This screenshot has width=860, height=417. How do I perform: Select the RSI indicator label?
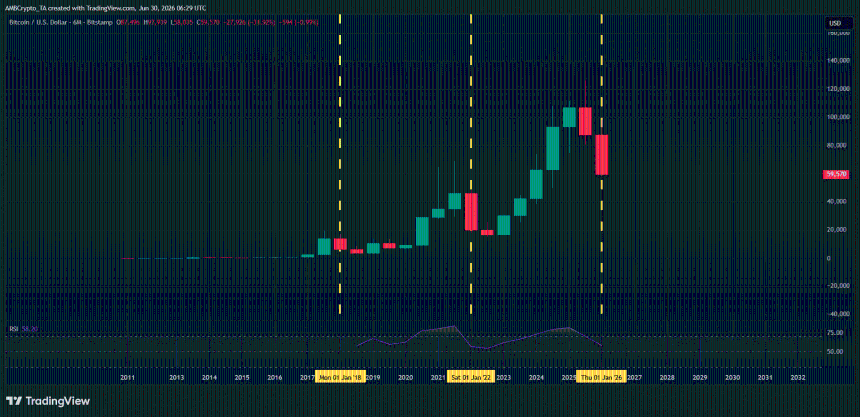click(x=12, y=328)
